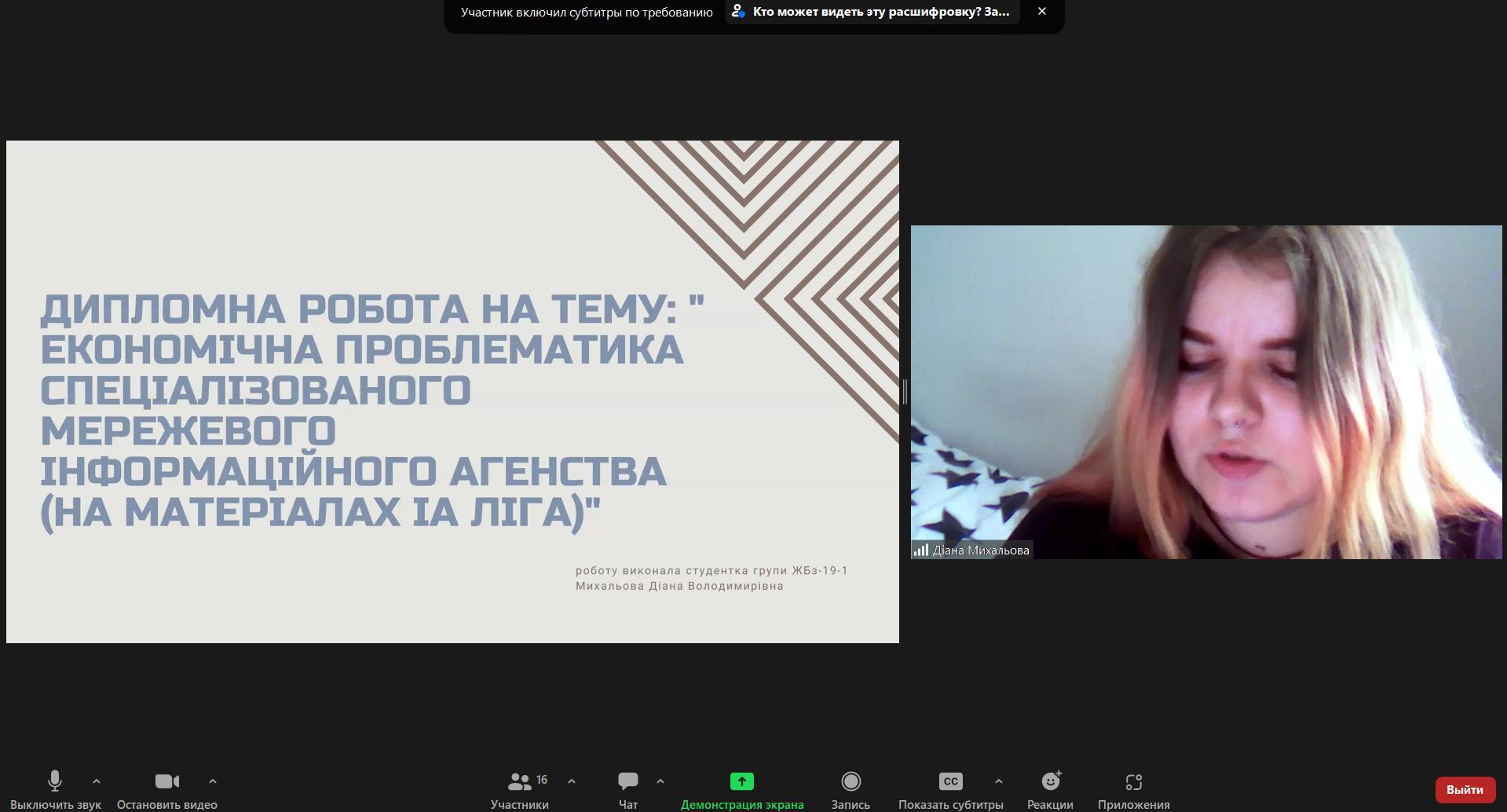Expand audio options arrow next to microphone
Viewport: 1507px width, 812px height.
(97, 781)
